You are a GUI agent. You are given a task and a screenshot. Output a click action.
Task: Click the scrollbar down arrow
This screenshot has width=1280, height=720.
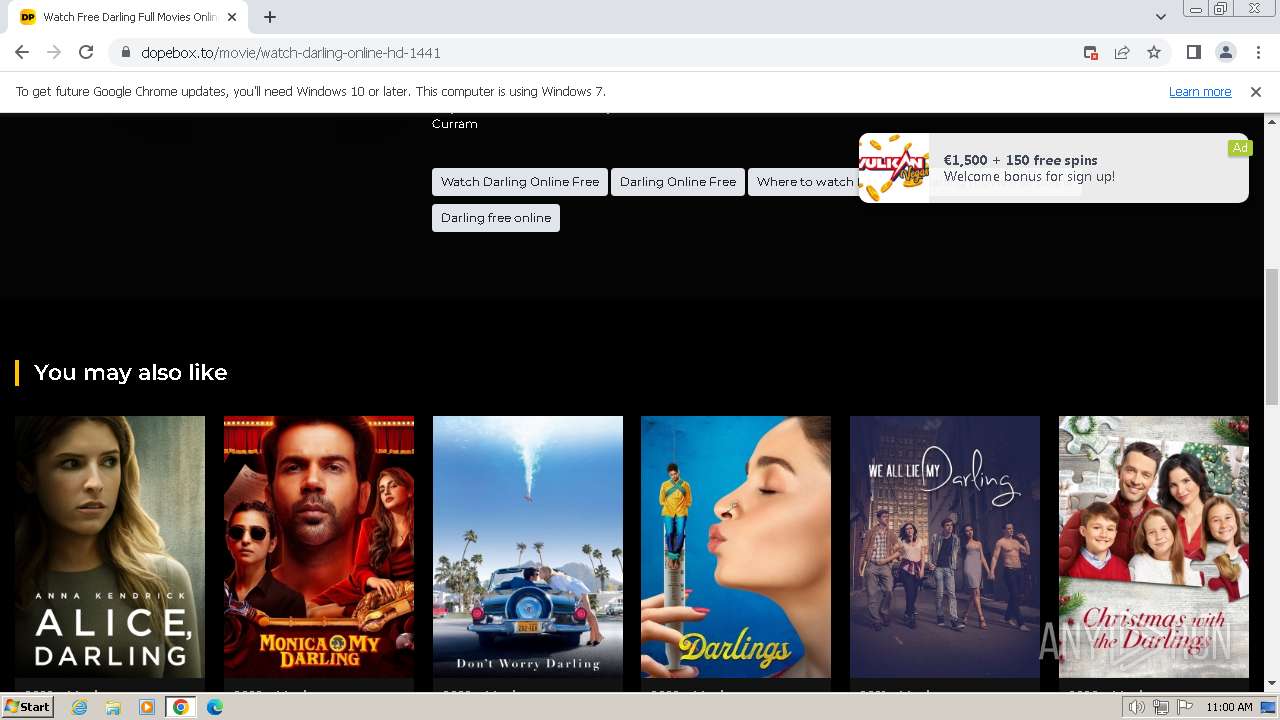[x=1272, y=683]
